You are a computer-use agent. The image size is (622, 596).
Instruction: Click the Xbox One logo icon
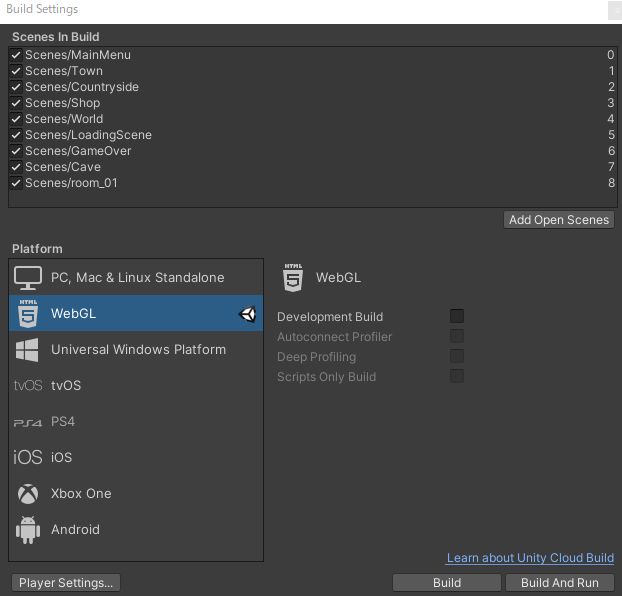(28, 494)
